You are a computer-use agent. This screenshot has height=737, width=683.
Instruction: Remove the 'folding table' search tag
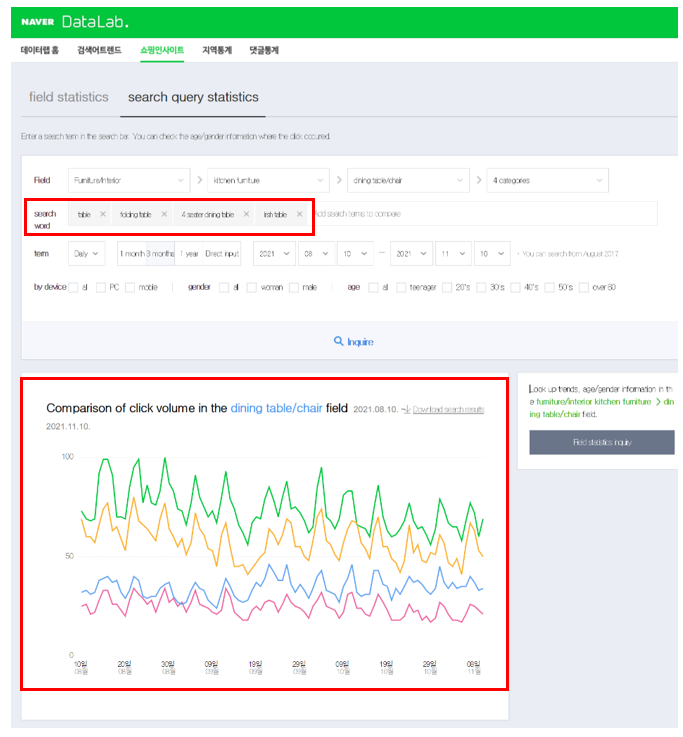164,214
